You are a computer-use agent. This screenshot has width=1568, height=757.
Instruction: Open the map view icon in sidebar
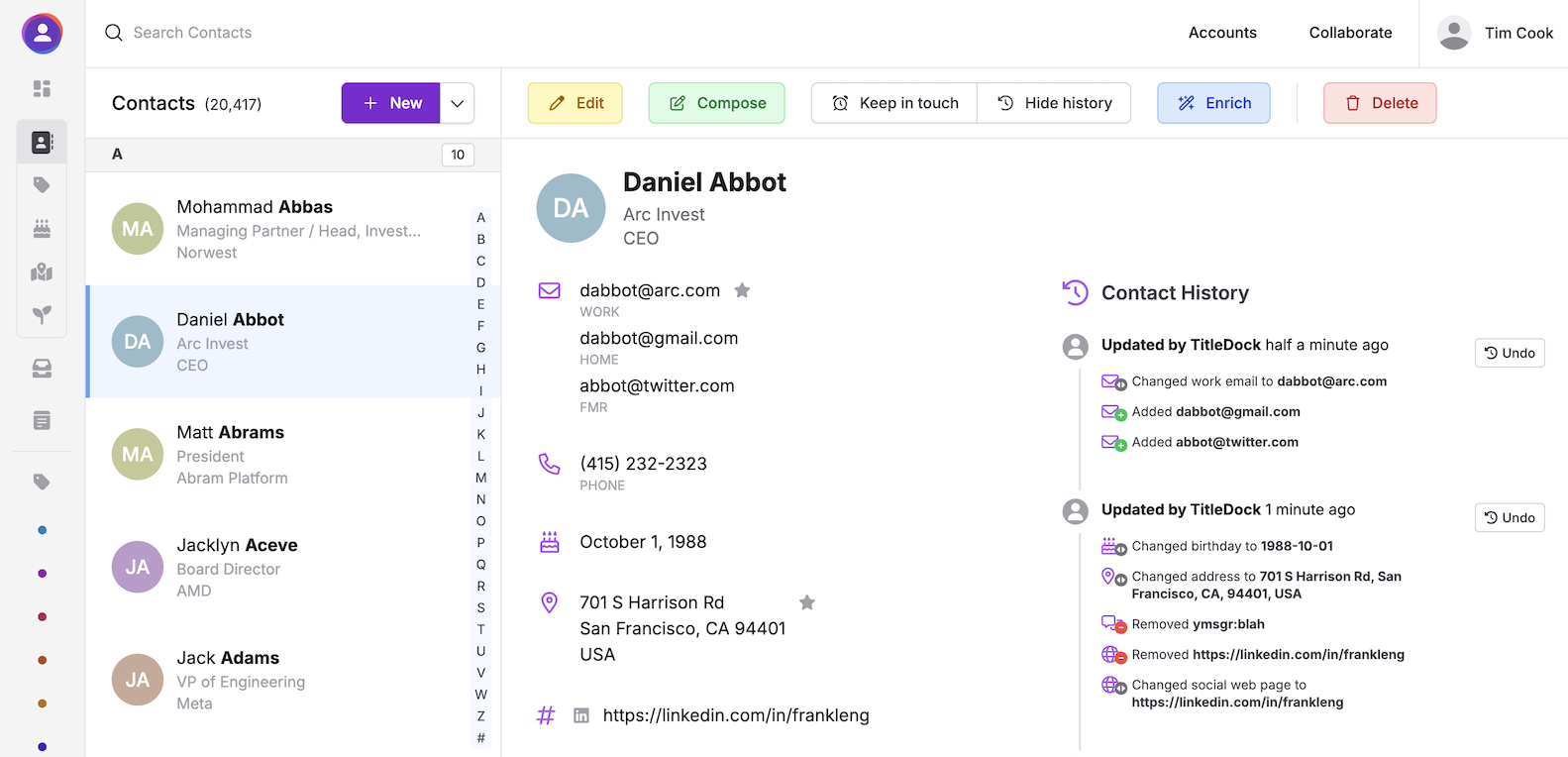pos(42,272)
